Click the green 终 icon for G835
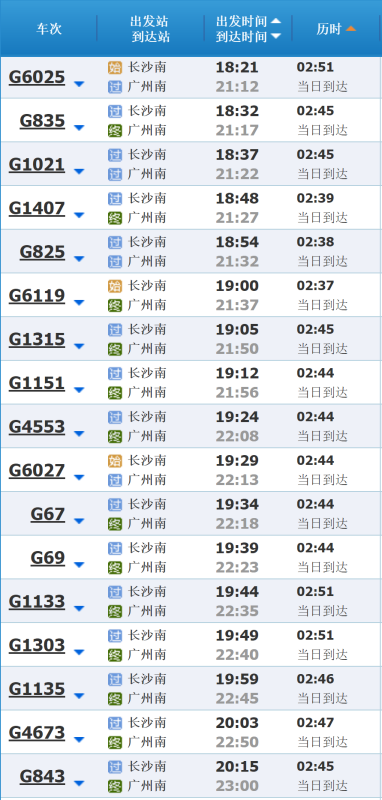 115,131
